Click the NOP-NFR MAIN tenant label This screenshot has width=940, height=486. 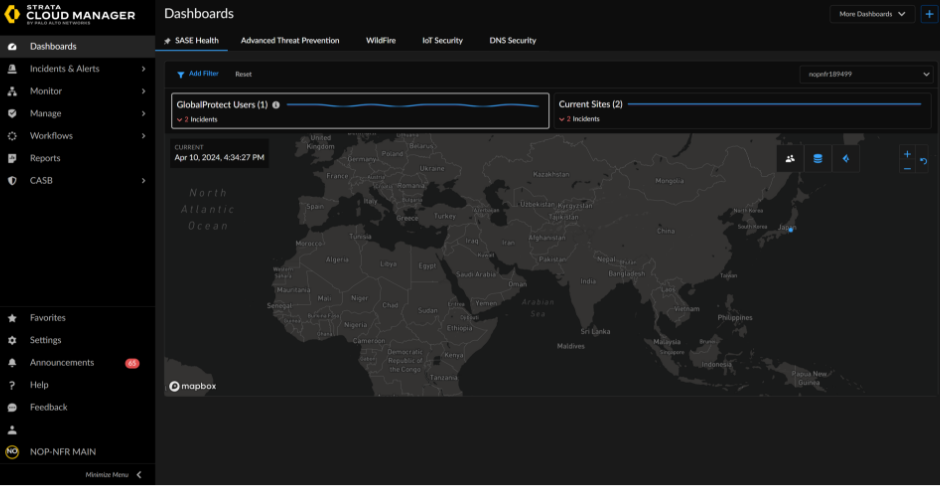click(x=63, y=452)
